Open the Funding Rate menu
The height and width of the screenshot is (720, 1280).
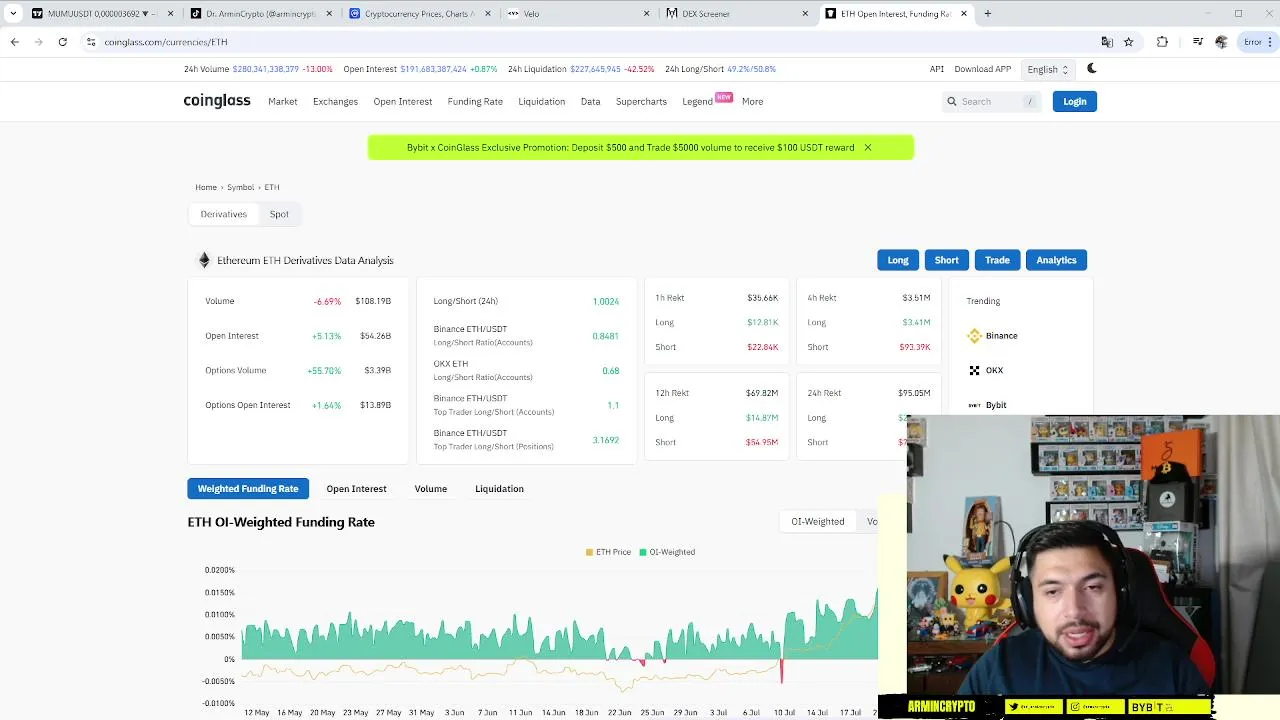click(475, 101)
